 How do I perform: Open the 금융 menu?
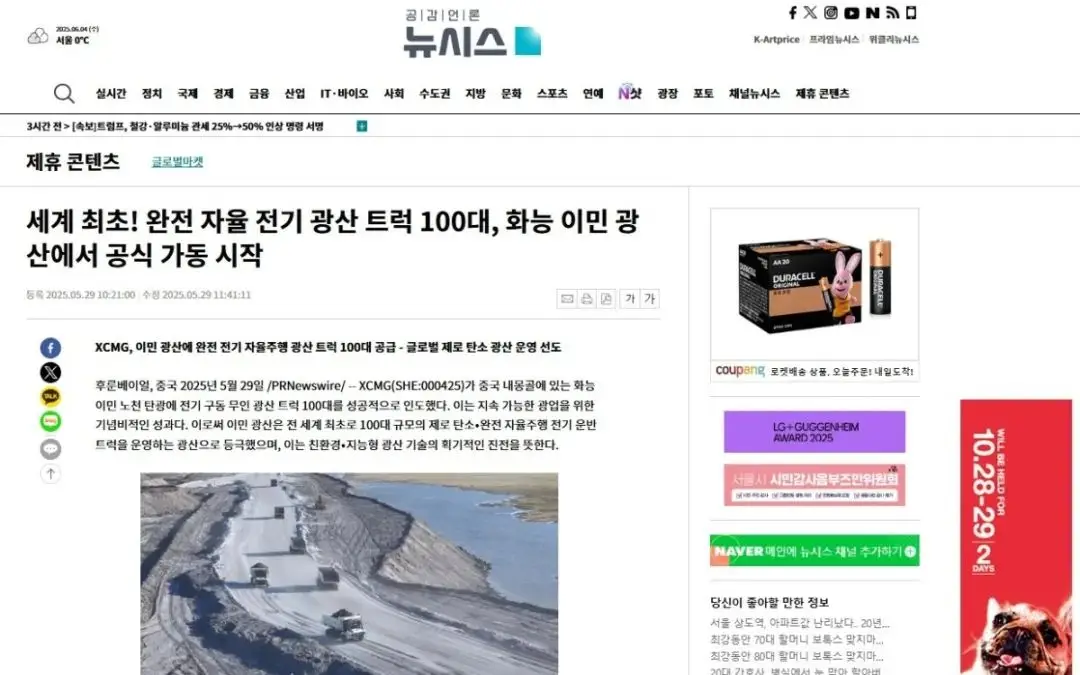[x=259, y=94]
